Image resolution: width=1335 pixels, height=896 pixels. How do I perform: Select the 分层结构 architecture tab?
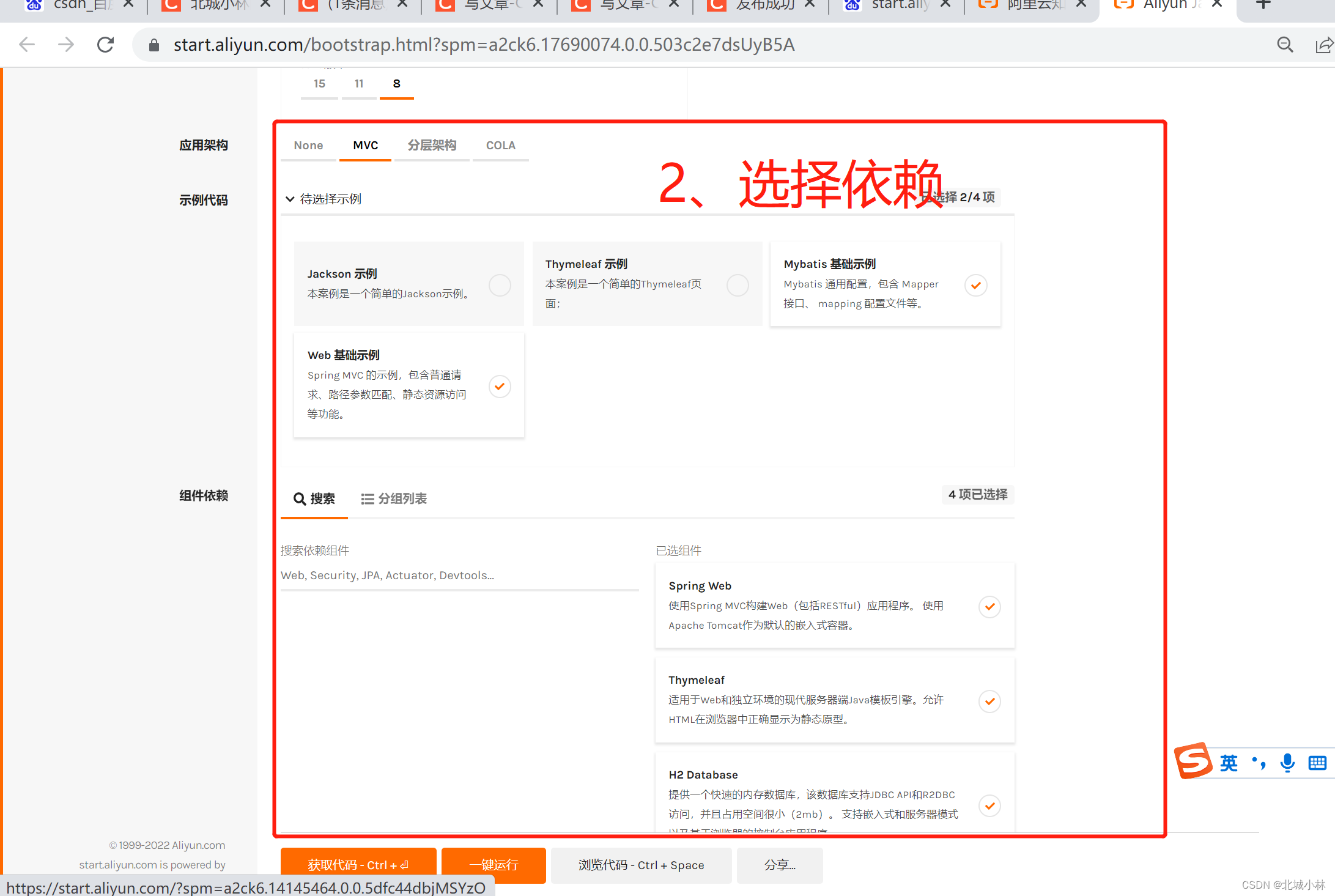(x=432, y=145)
